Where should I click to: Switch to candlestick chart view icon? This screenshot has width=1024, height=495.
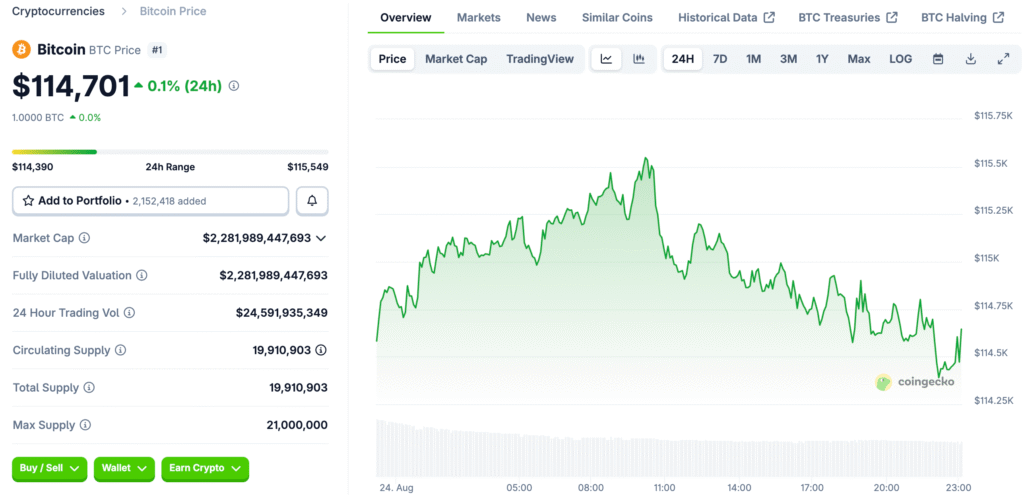click(x=639, y=59)
